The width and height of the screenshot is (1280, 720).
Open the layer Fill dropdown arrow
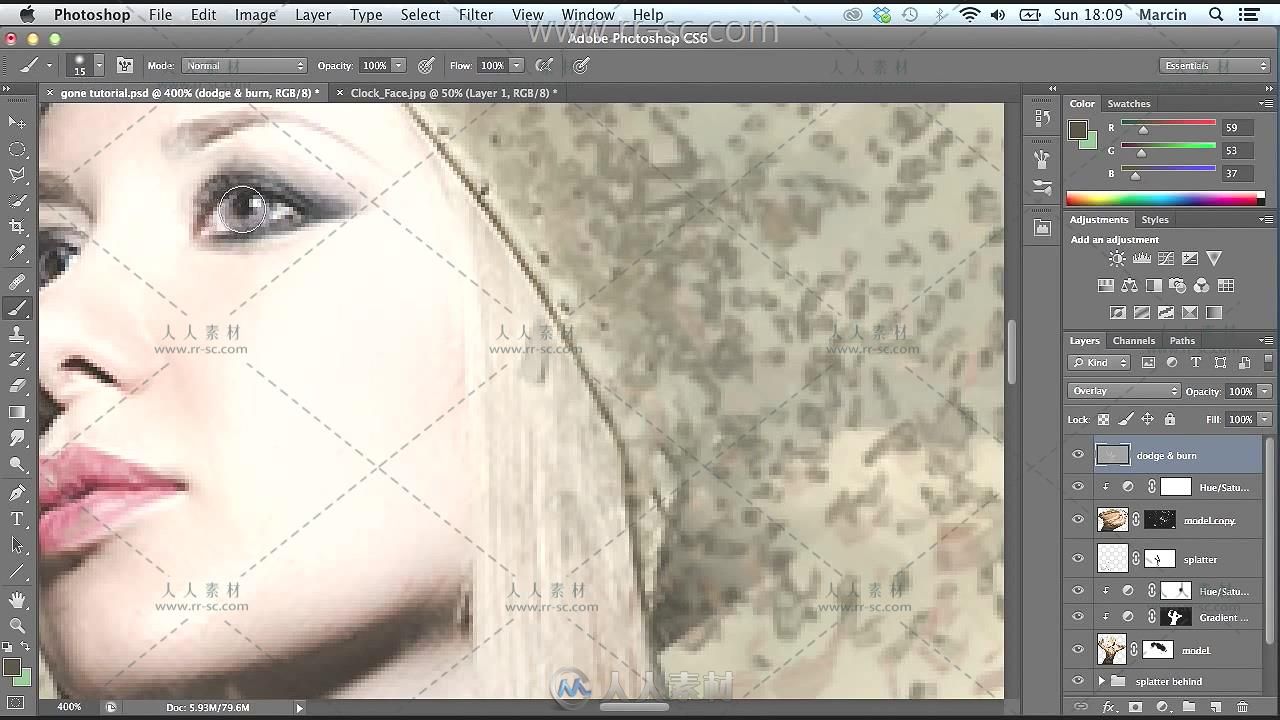[x=1265, y=420]
